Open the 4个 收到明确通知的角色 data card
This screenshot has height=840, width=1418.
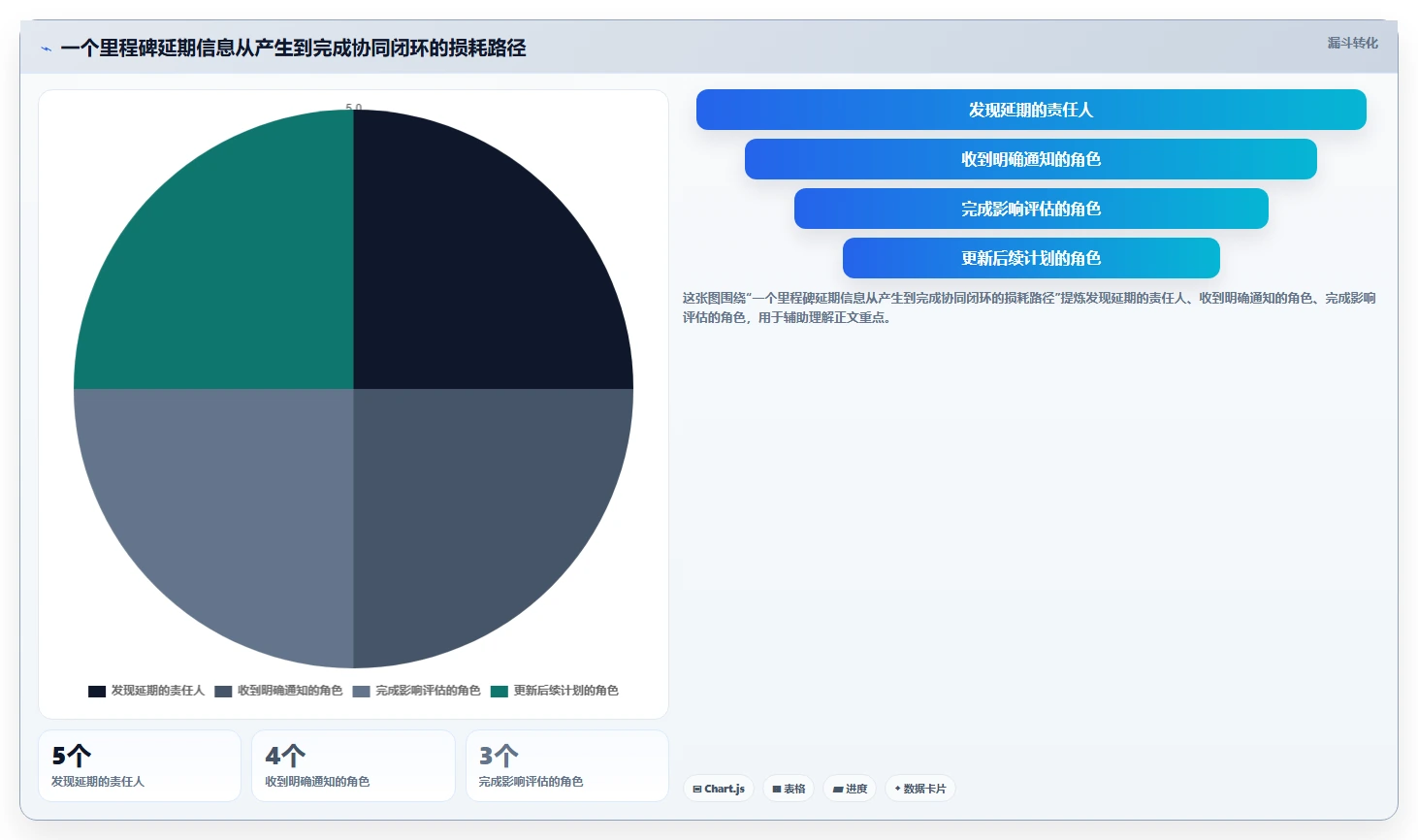click(x=353, y=766)
